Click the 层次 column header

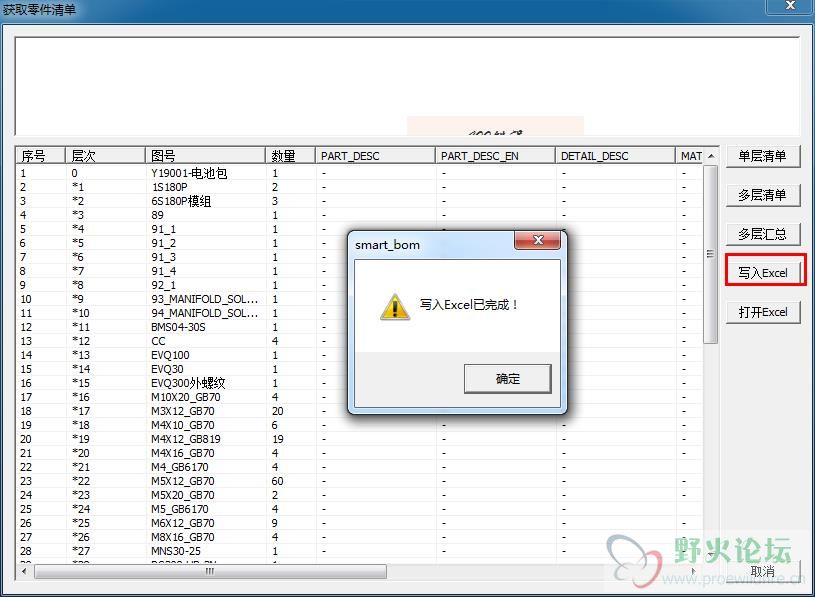point(104,156)
